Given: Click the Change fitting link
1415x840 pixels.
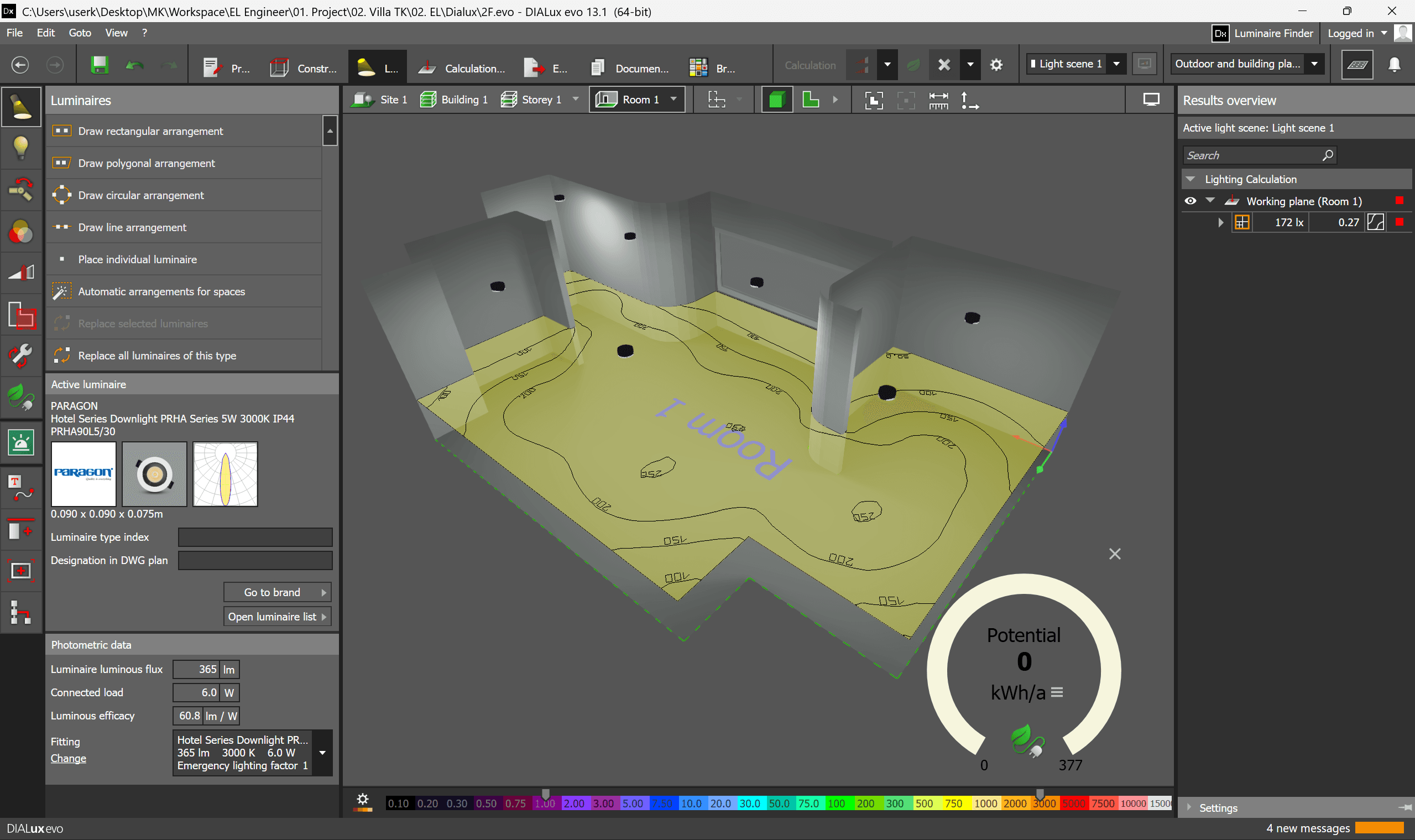Looking at the screenshot, I should 69,758.
